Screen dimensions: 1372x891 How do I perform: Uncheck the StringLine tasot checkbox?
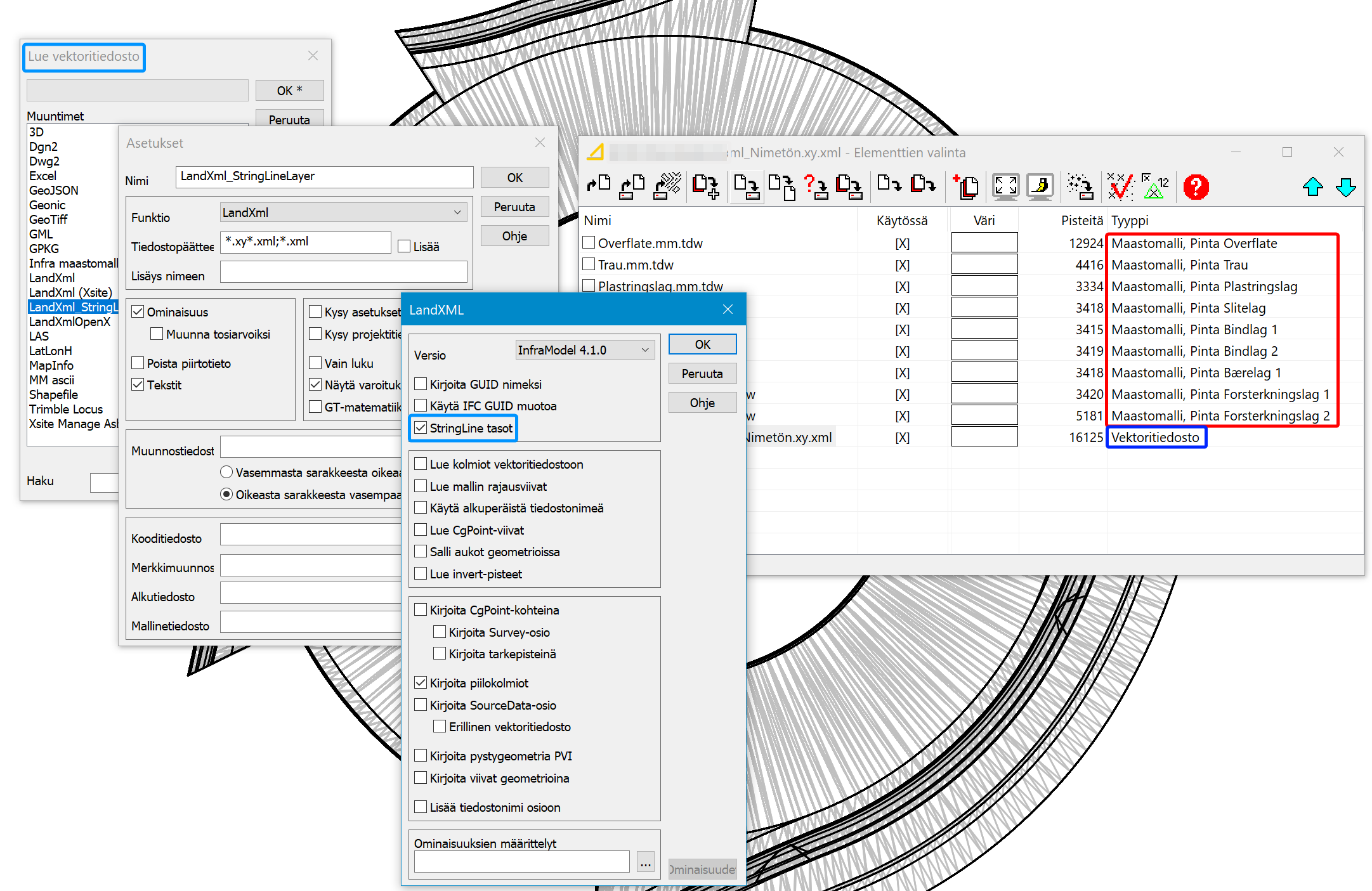[x=421, y=428]
